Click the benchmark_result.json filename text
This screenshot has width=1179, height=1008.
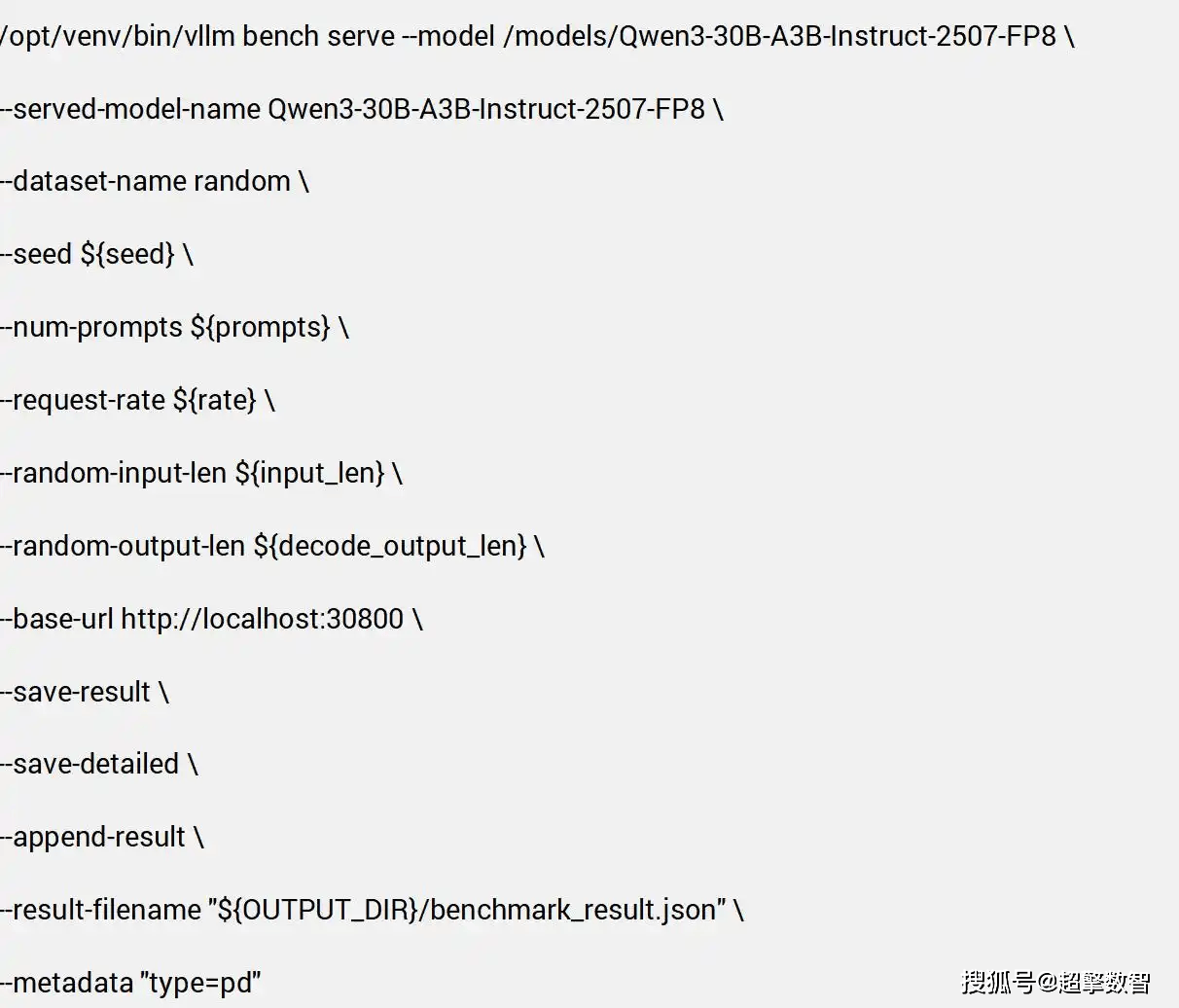point(573,911)
